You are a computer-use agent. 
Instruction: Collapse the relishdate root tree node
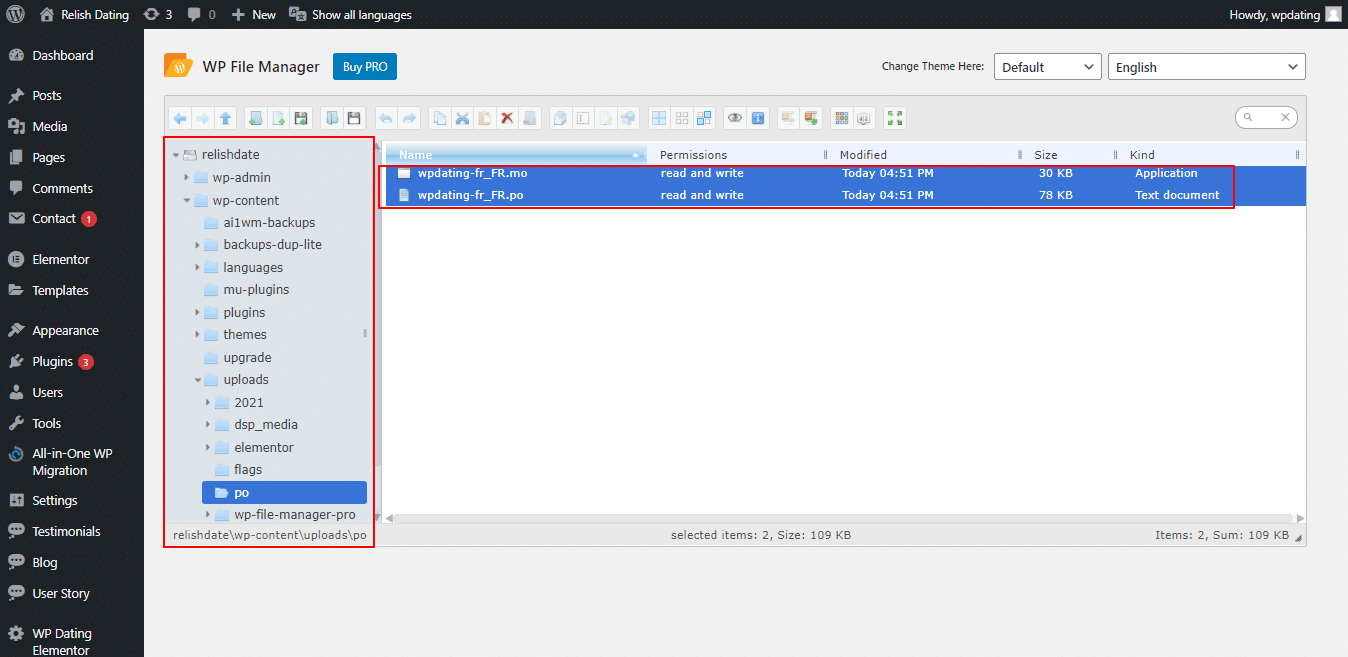176,155
